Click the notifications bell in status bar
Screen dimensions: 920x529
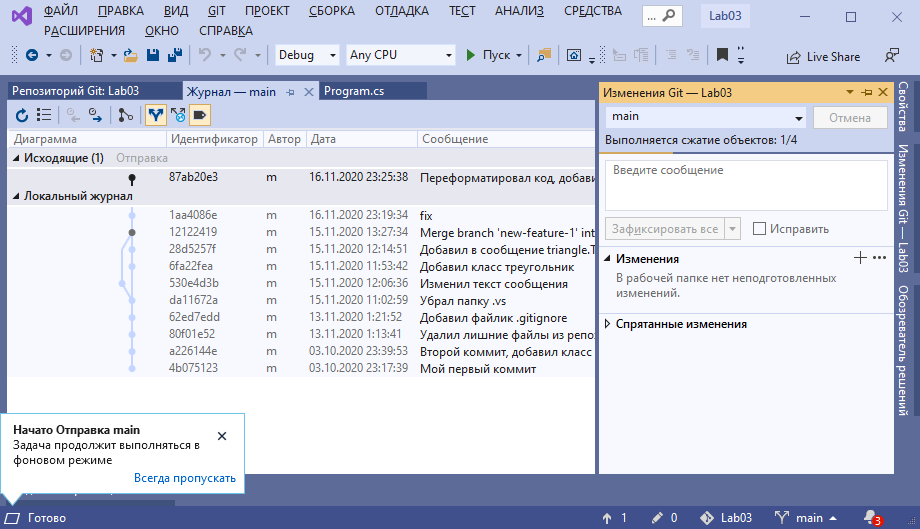tap(871, 518)
